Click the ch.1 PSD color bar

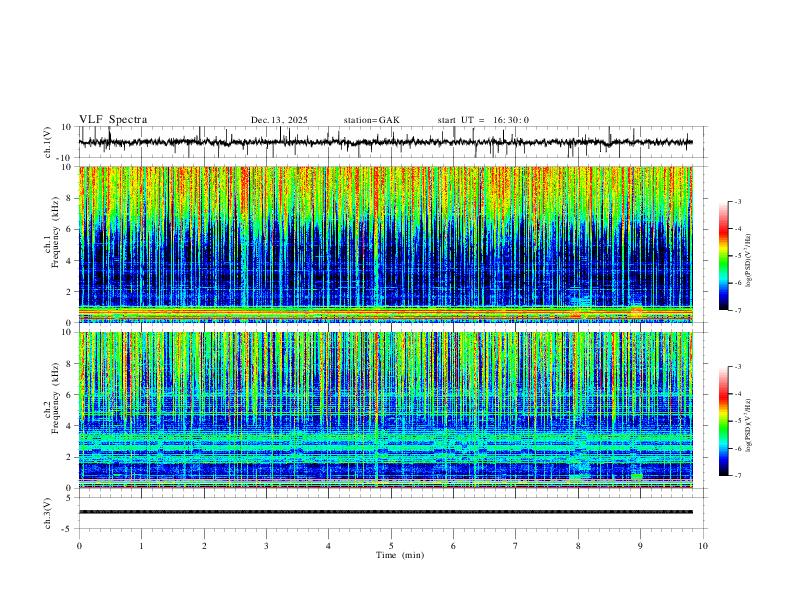click(723, 256)
